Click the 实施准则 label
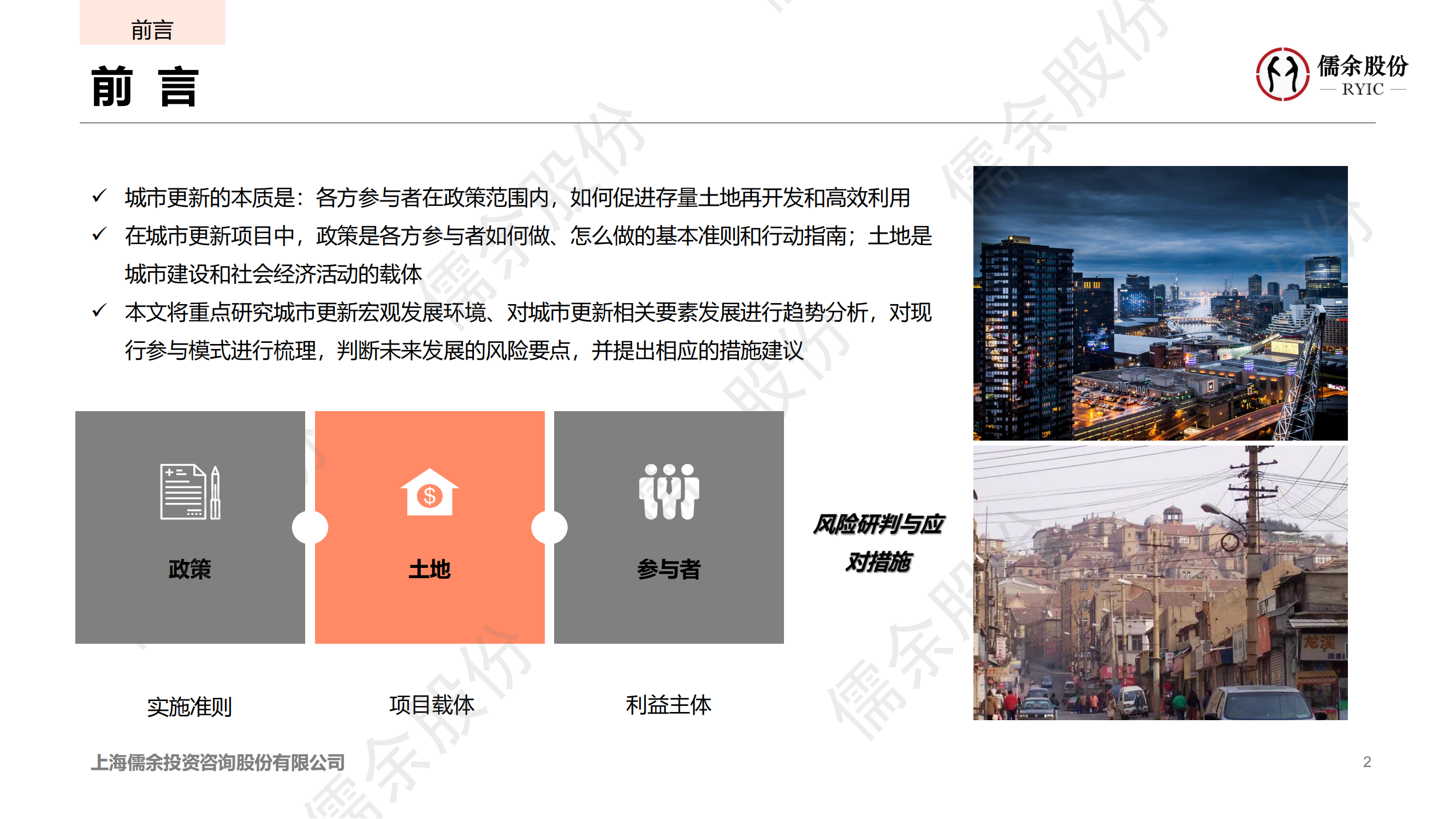1456x819 pixels. 189,707
